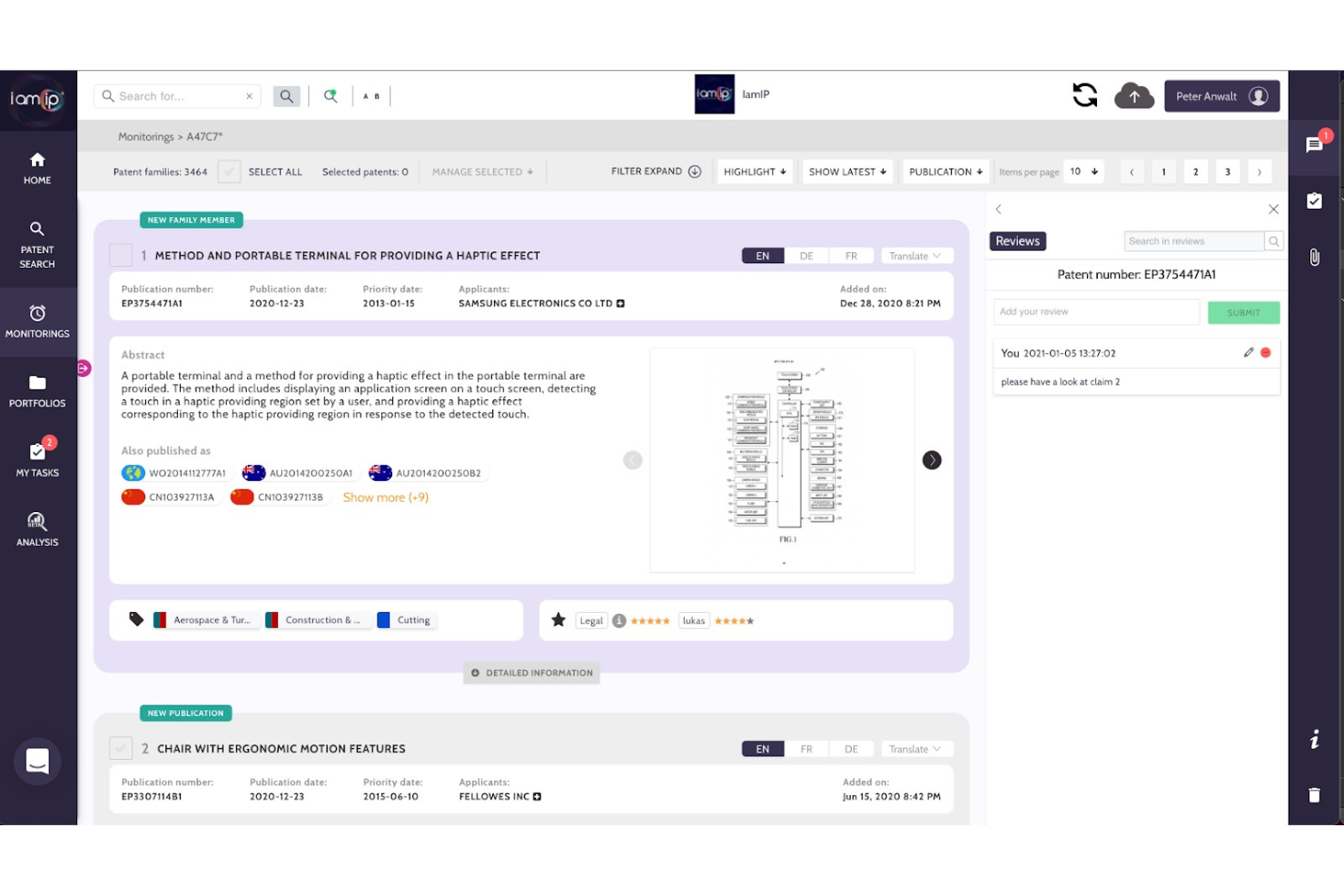Open Translate dropdown for patent 1
Screen dimensions: 1344x896
(915, 256)
